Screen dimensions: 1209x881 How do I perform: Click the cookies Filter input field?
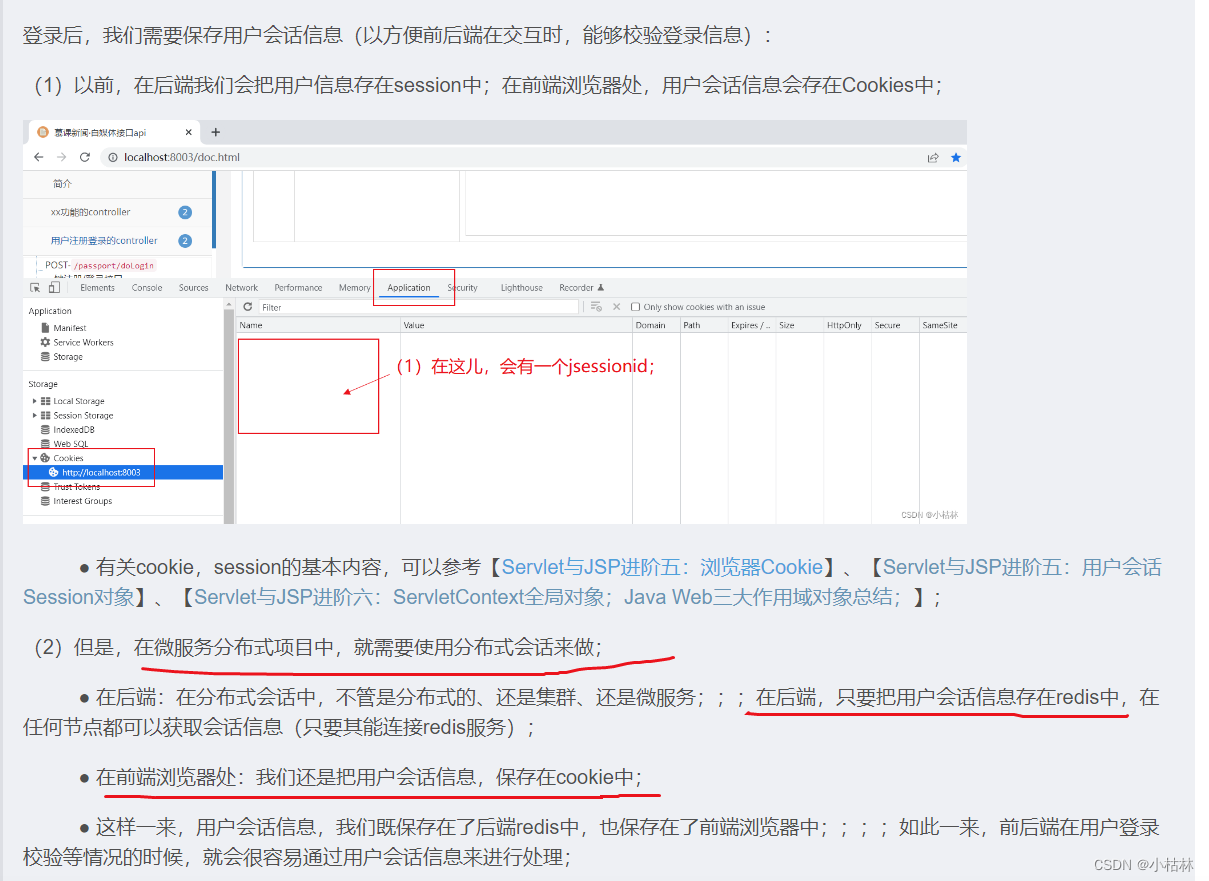tap(418, 307)
